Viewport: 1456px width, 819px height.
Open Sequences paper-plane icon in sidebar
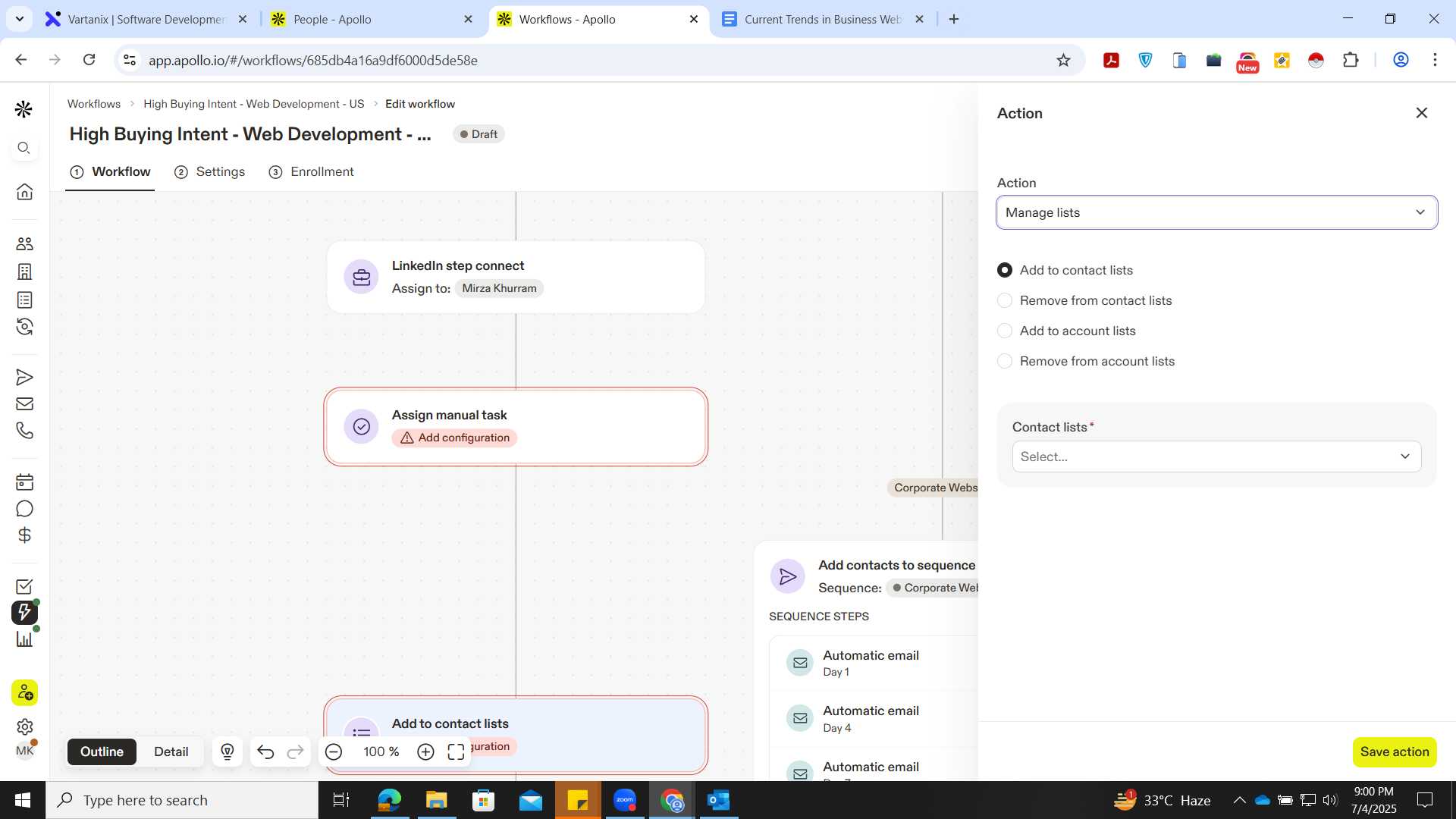point(24,377)
